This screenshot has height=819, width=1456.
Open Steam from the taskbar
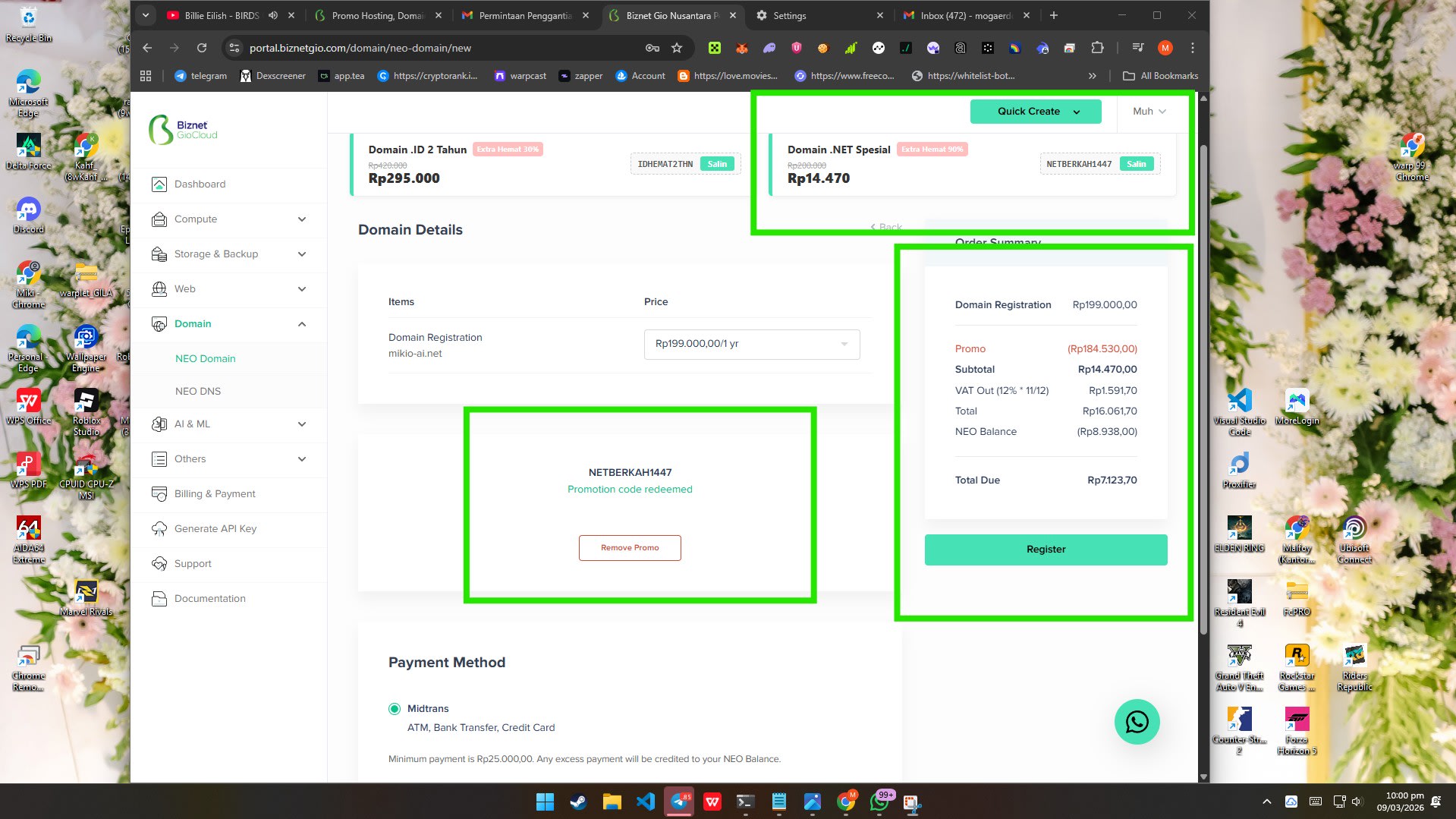578,802
